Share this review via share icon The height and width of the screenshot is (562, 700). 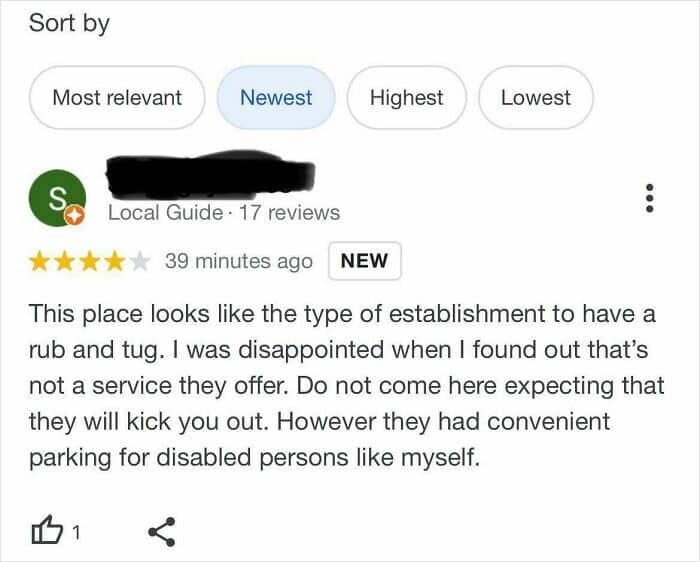pyautogui.click(x=161, y=532)
